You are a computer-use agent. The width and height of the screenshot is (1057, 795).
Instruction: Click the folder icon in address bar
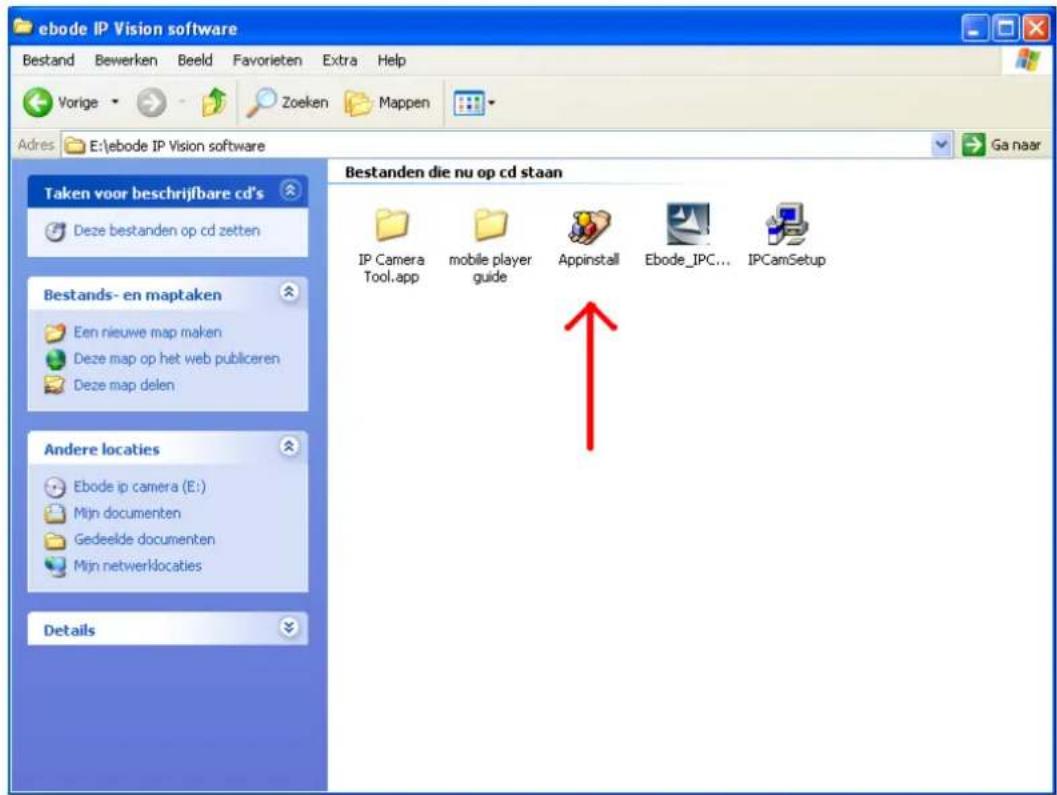(74, 146)
